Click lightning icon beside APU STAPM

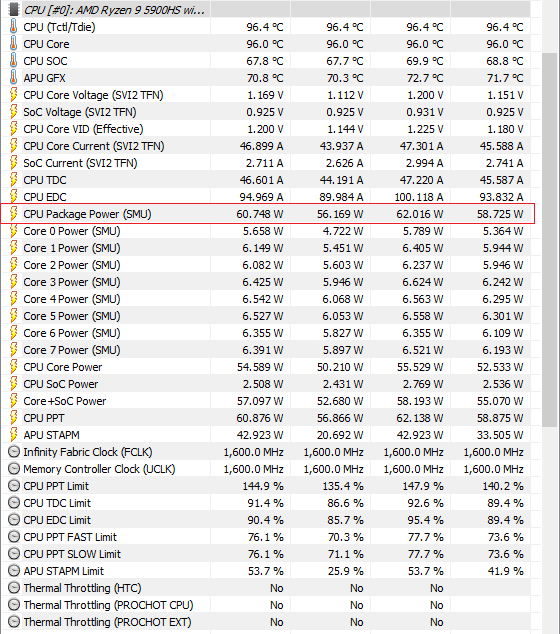click(13, 435)
